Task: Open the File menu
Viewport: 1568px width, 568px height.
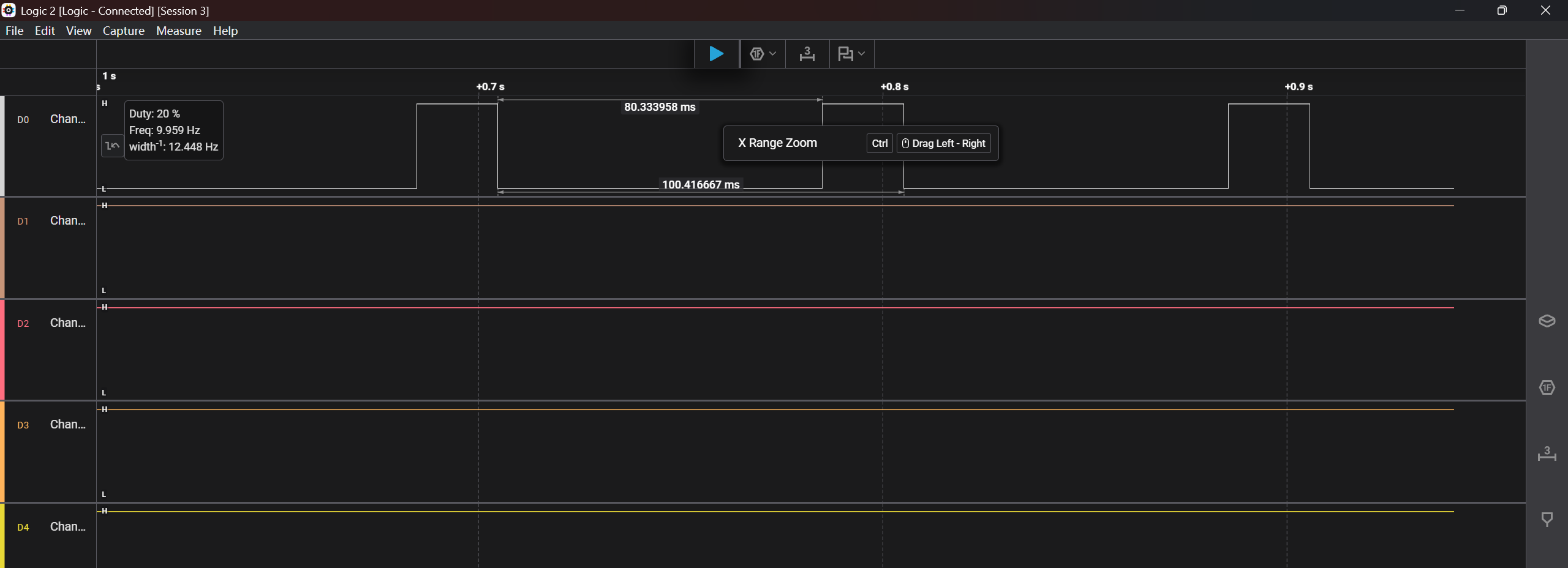Action: [14, 31]
